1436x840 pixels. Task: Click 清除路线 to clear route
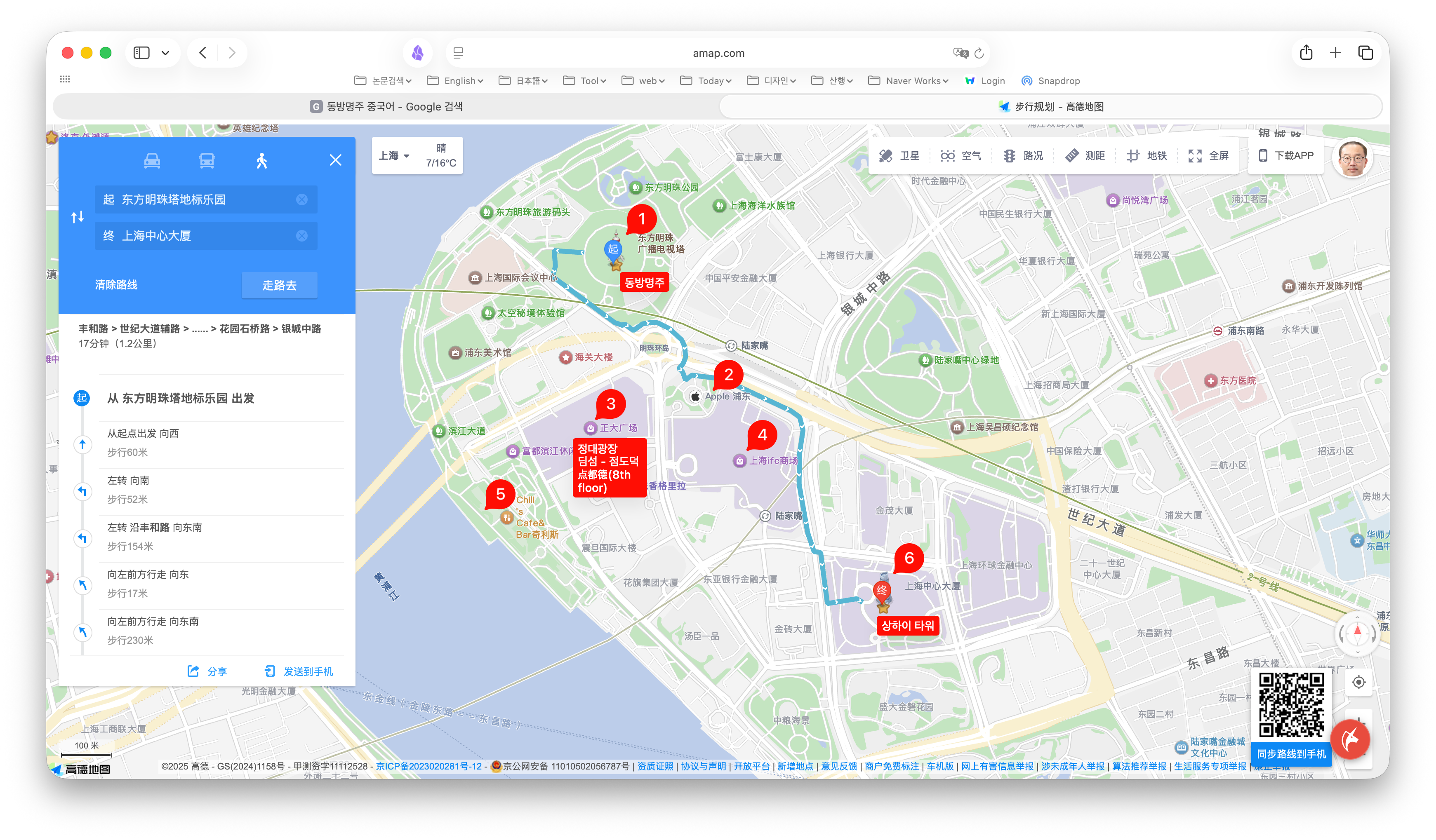[116, 285]
